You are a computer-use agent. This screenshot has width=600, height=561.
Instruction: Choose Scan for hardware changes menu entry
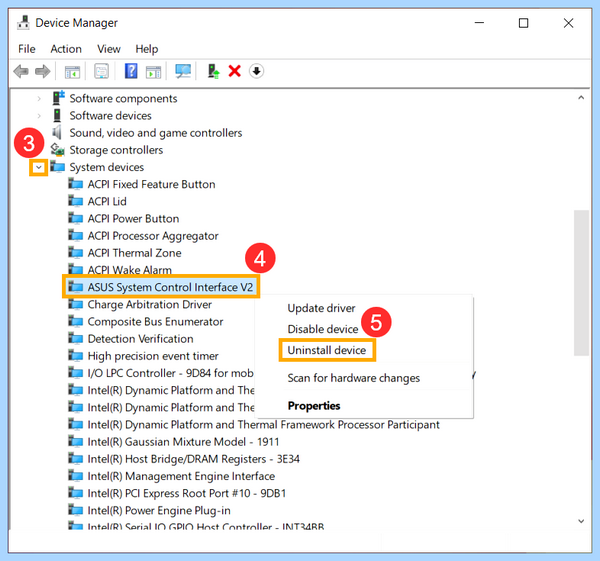(x=354, y=378)
